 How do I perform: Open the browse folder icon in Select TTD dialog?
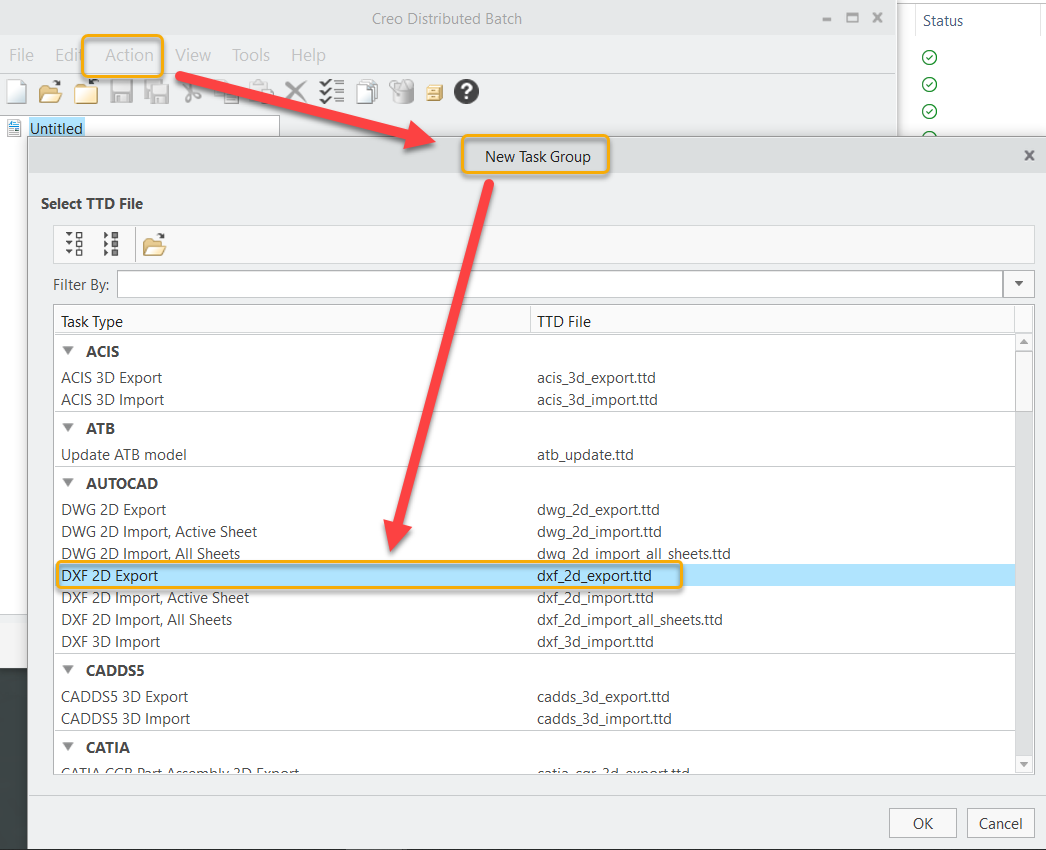(x=154, y=243)
